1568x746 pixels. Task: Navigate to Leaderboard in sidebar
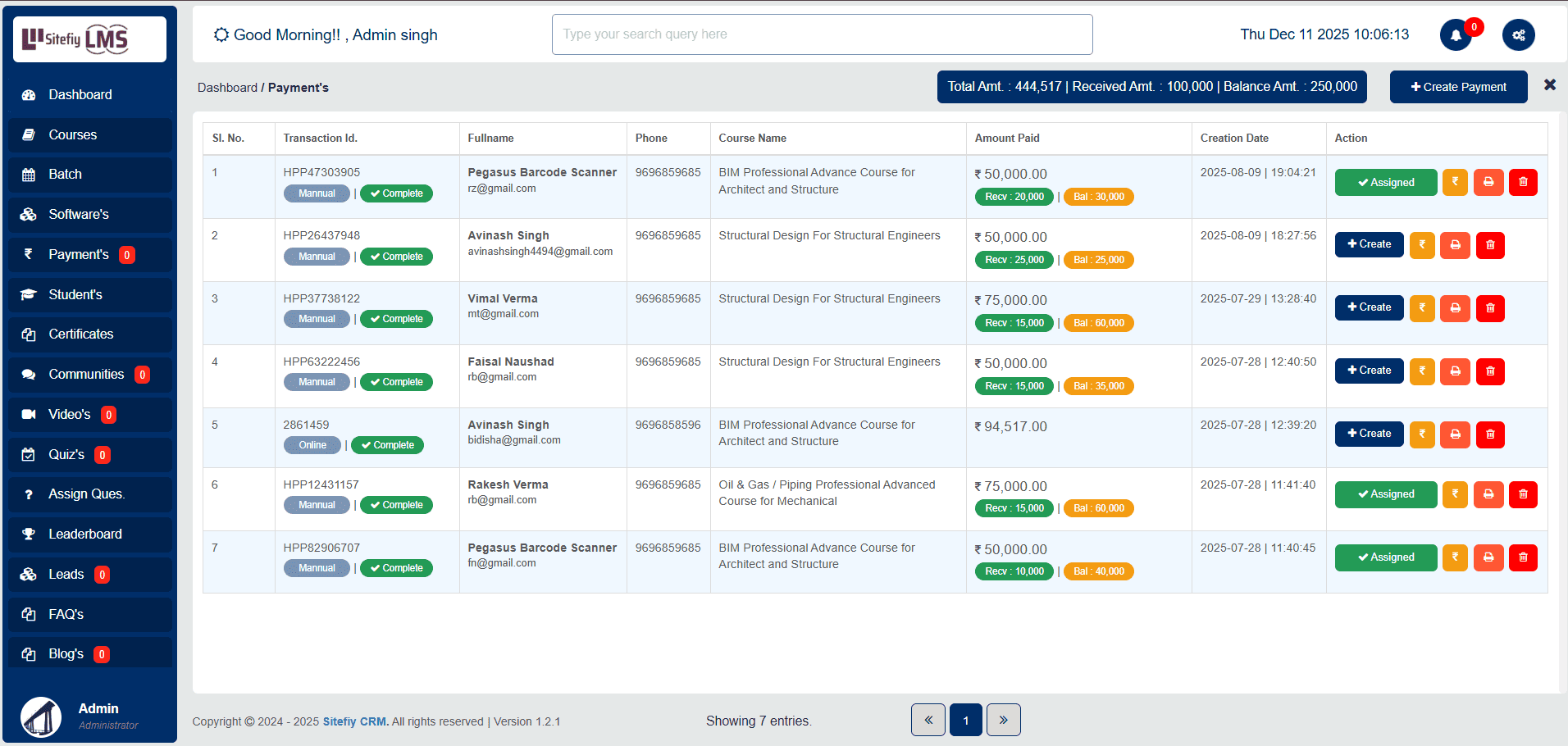(x=84, y=534)
